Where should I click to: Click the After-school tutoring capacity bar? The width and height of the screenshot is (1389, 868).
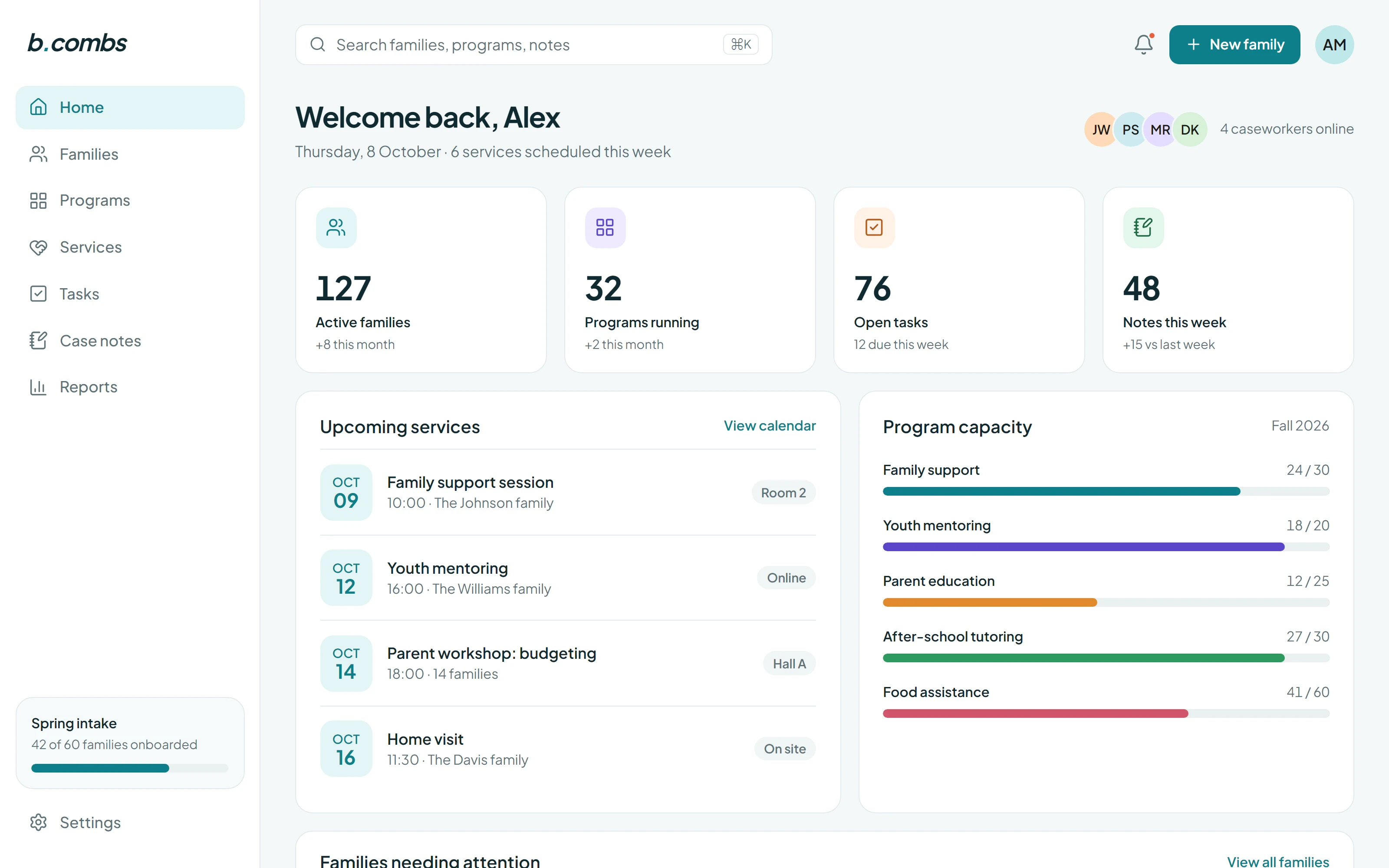coord(1106,658)
